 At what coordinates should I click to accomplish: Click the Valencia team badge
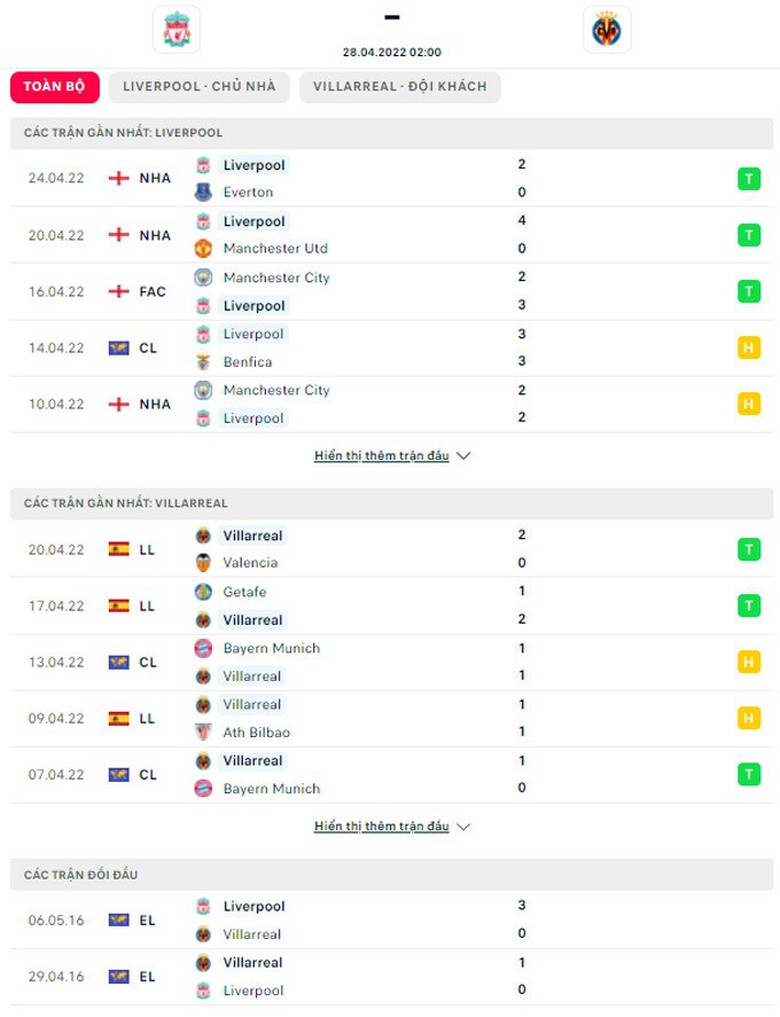click(203, 563)
